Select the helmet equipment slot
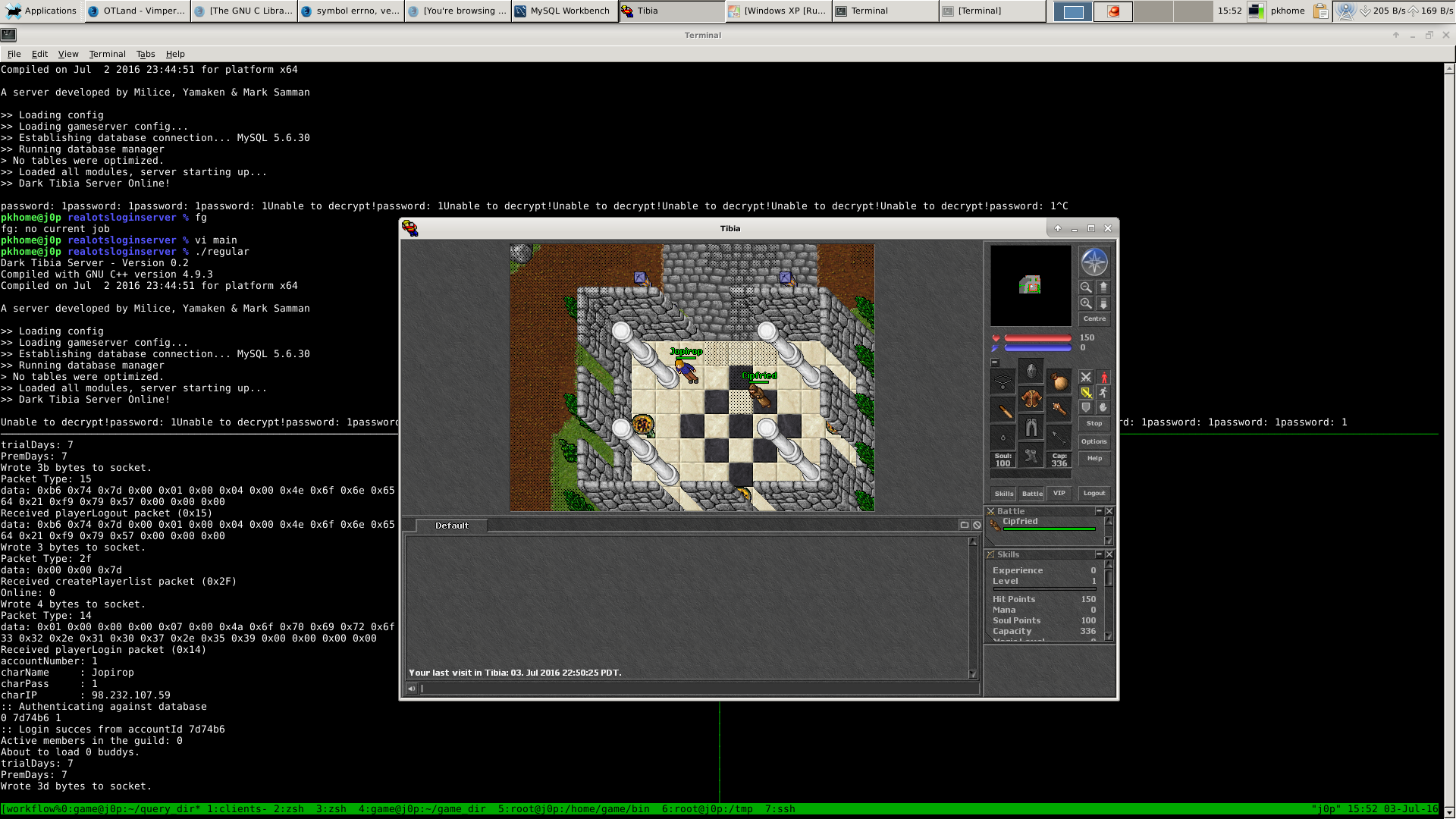The width and height of the screenshot is (1456, 819). (x=1031, y=371)
